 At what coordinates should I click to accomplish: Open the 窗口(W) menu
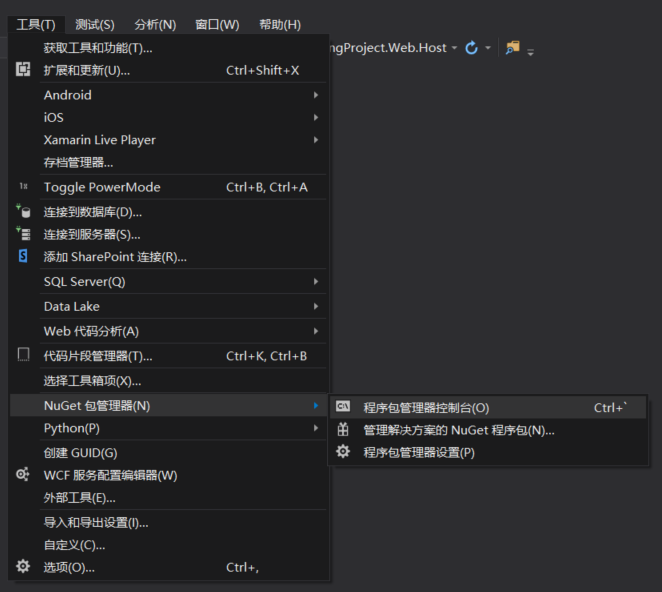[x=217, y=25]
